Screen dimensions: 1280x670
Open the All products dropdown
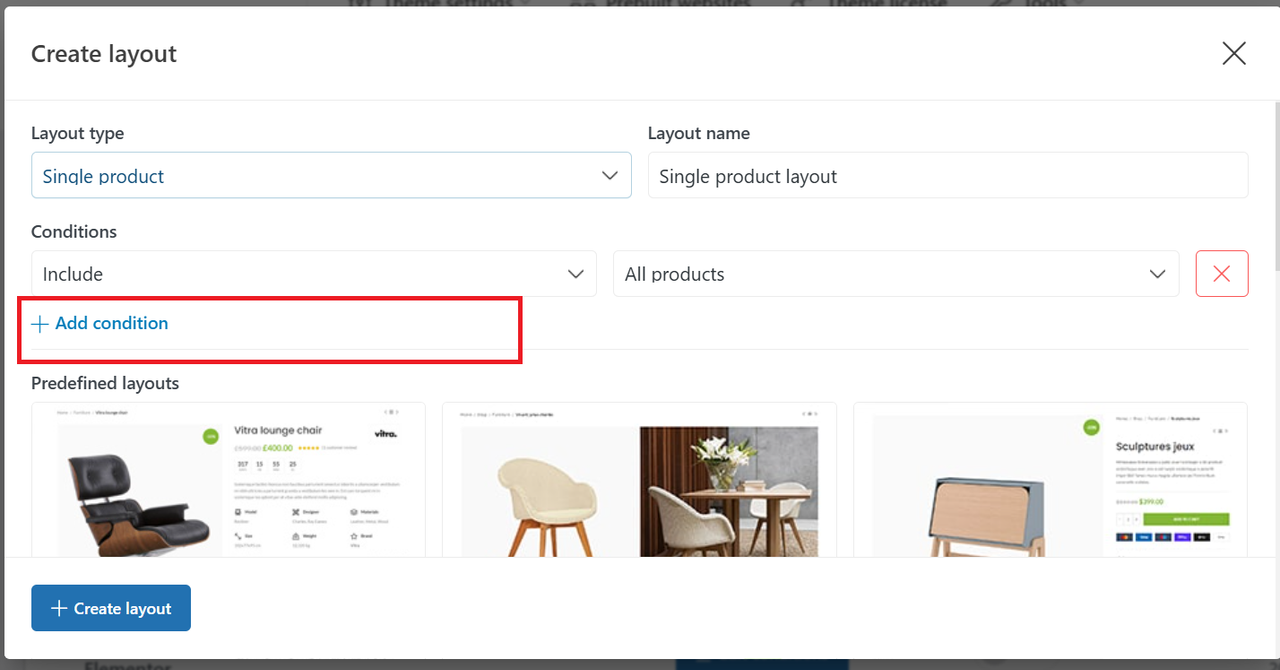(x=896, y=274)
